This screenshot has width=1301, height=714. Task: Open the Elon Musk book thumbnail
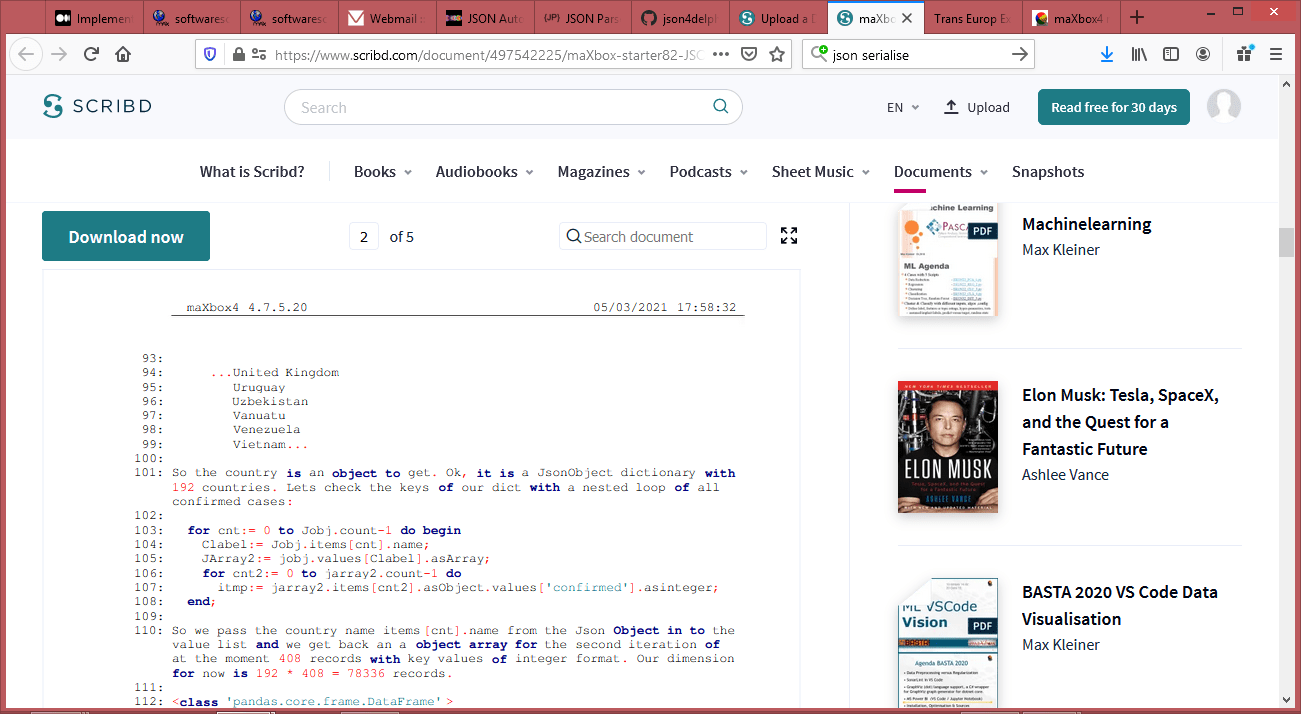tap(947, 447)
